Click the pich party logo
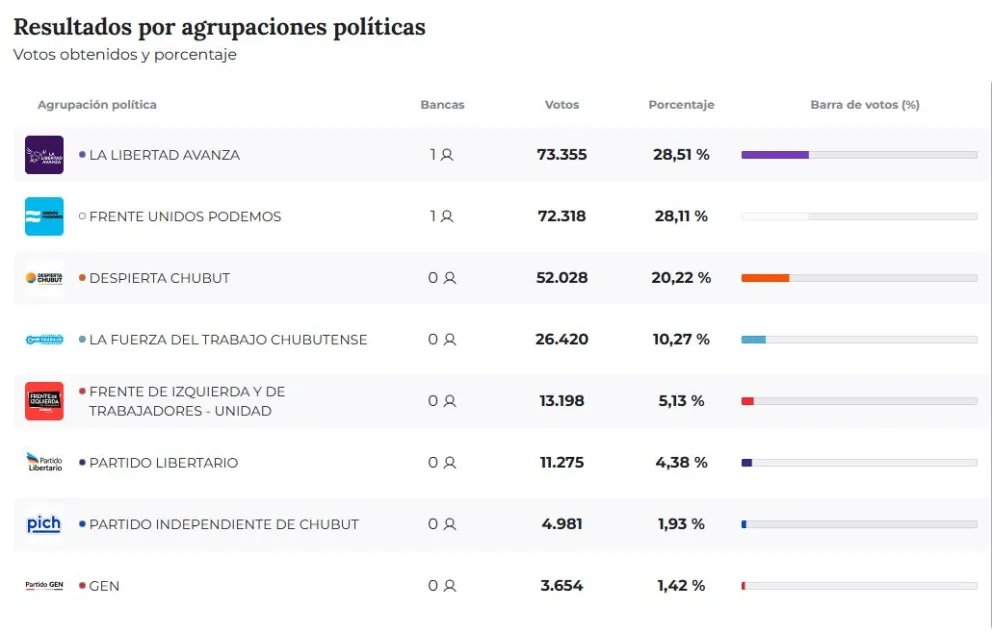The image size is (992, 634). click(x=44, y=524)
